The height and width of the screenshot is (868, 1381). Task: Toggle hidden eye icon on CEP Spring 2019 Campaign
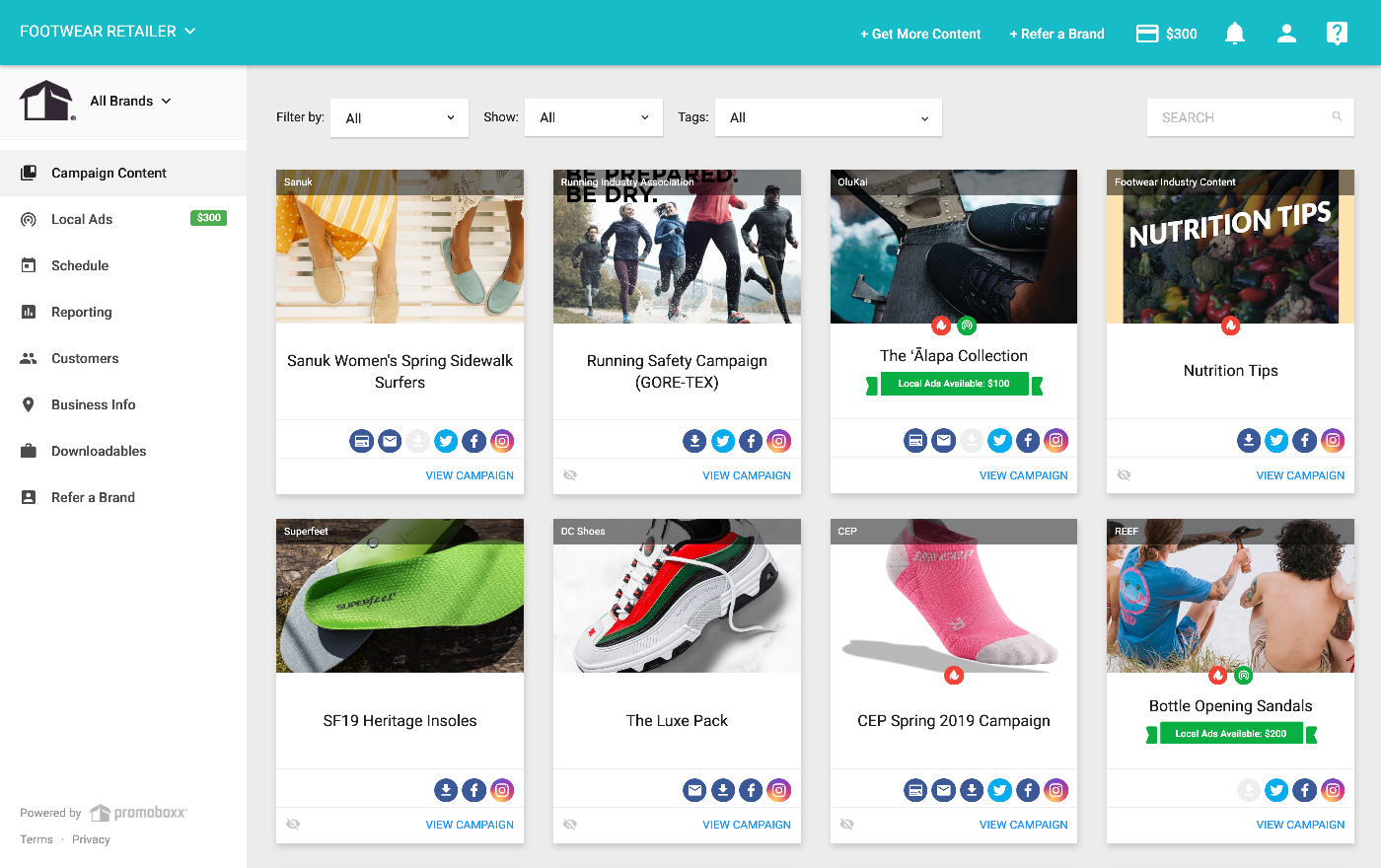(x=847, y=825)
